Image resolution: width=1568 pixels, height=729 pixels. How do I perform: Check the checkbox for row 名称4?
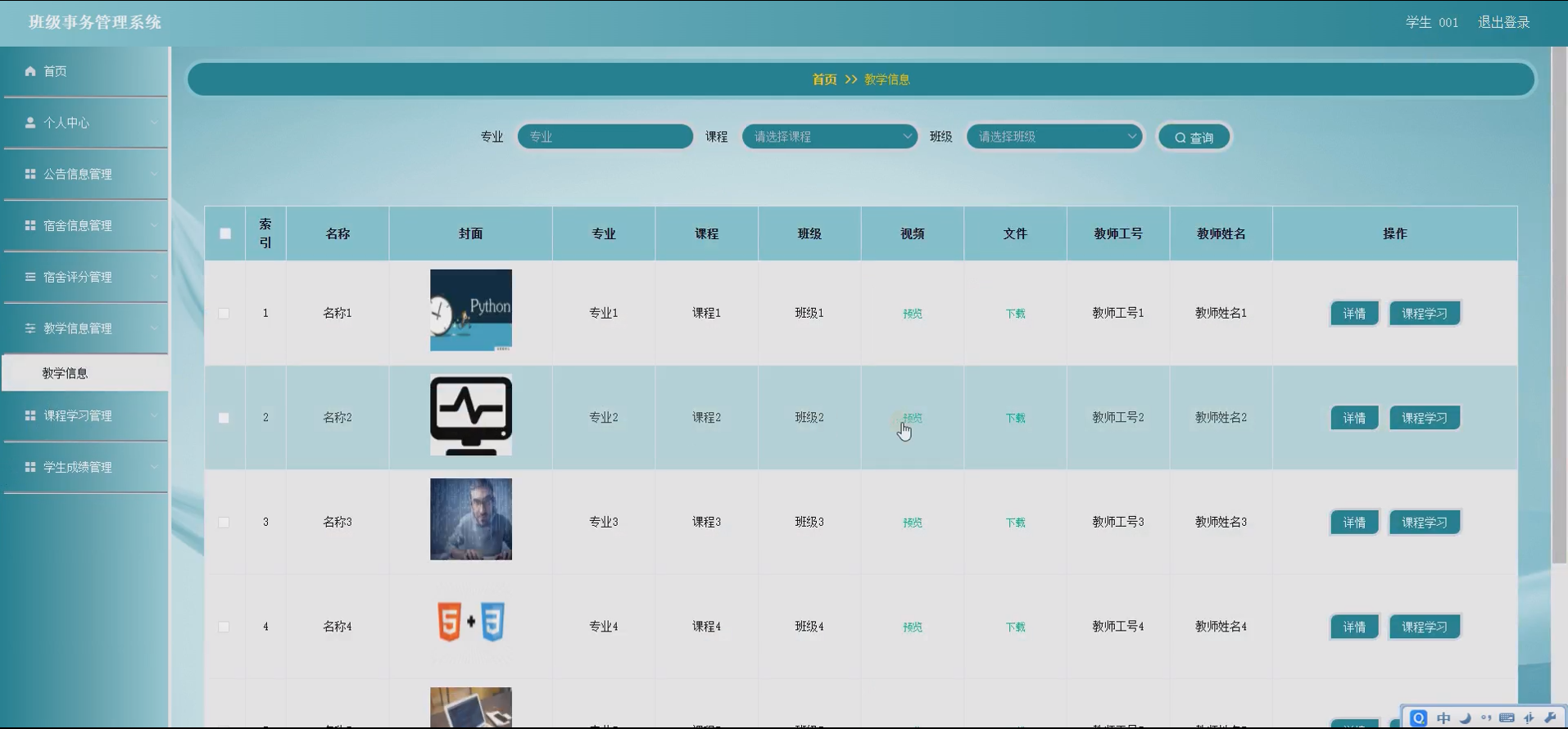click(224, 627)
